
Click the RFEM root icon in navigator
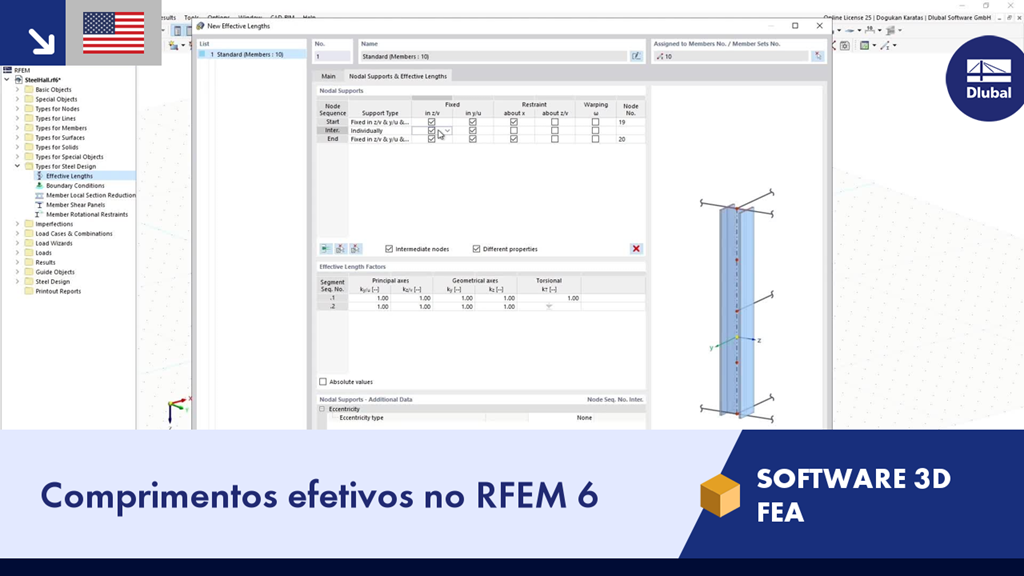(x=7, y=70)
